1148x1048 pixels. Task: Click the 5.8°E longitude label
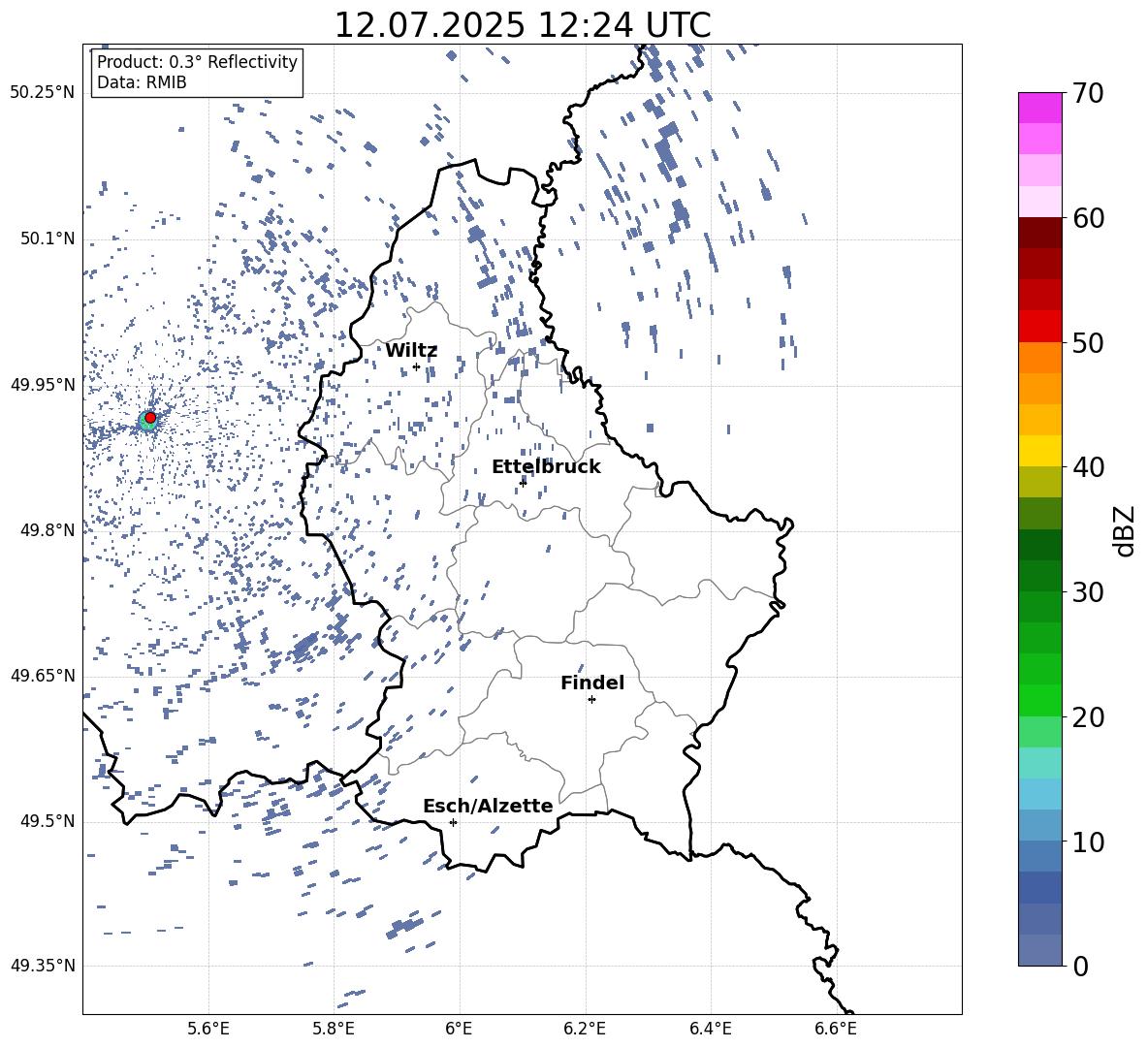pyautogui.click(x=334, y=1029)
